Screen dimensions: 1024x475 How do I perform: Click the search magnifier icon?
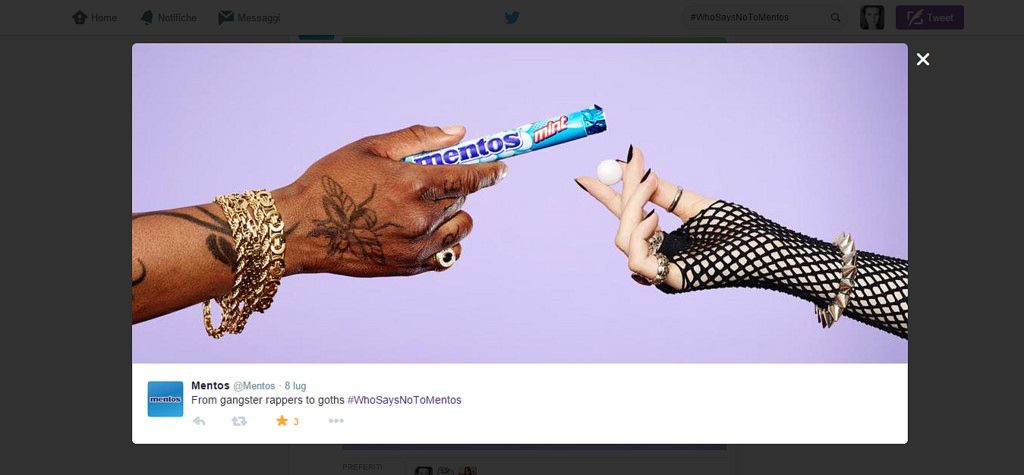[835, 18]
